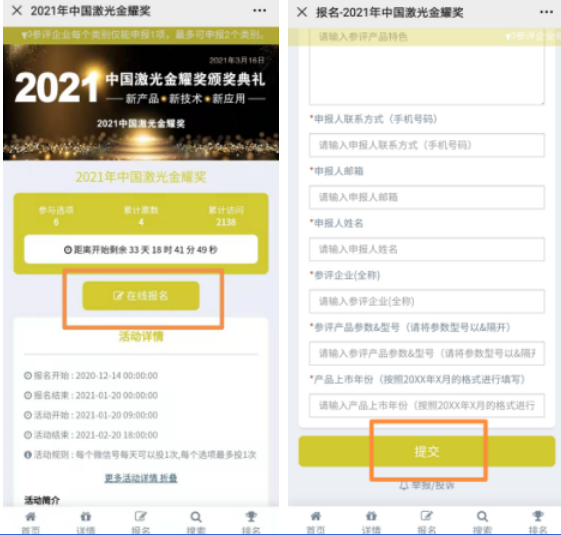Screen dimensions: 561x535
Task: Close the left 2021年中国激光金耀奖 page
Action: (17, 11)
